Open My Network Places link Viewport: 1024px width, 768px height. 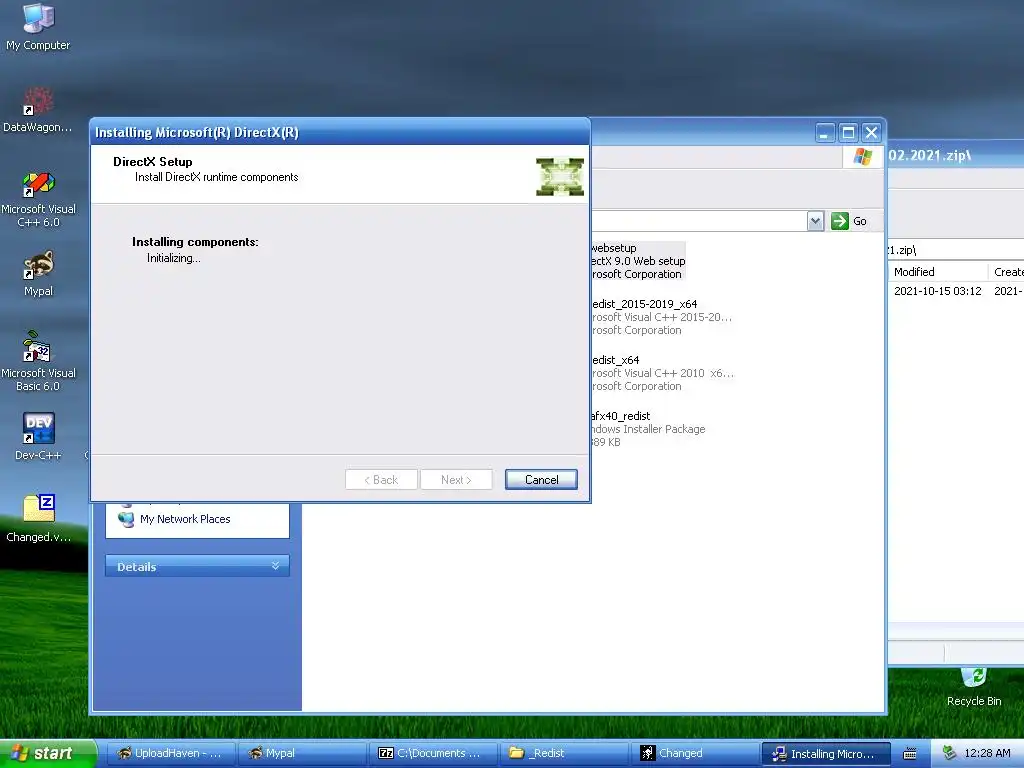pos(185,519)
